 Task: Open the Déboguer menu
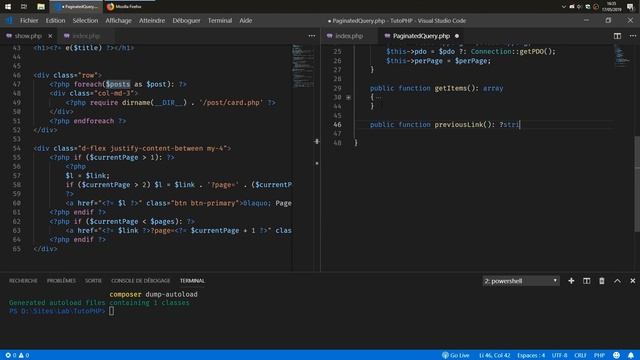click(x=186, y=20)
